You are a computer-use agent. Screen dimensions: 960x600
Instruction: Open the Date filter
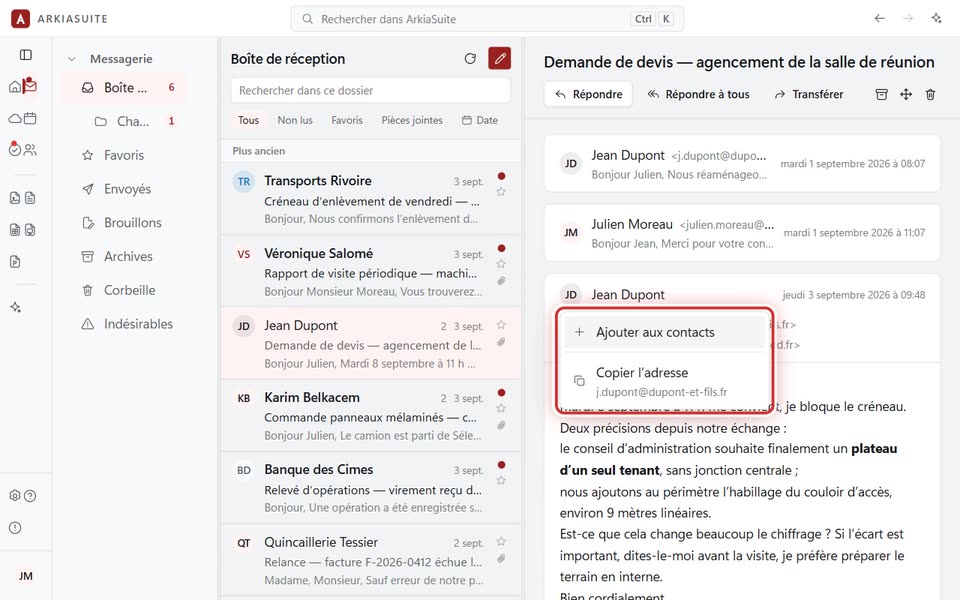479,121
